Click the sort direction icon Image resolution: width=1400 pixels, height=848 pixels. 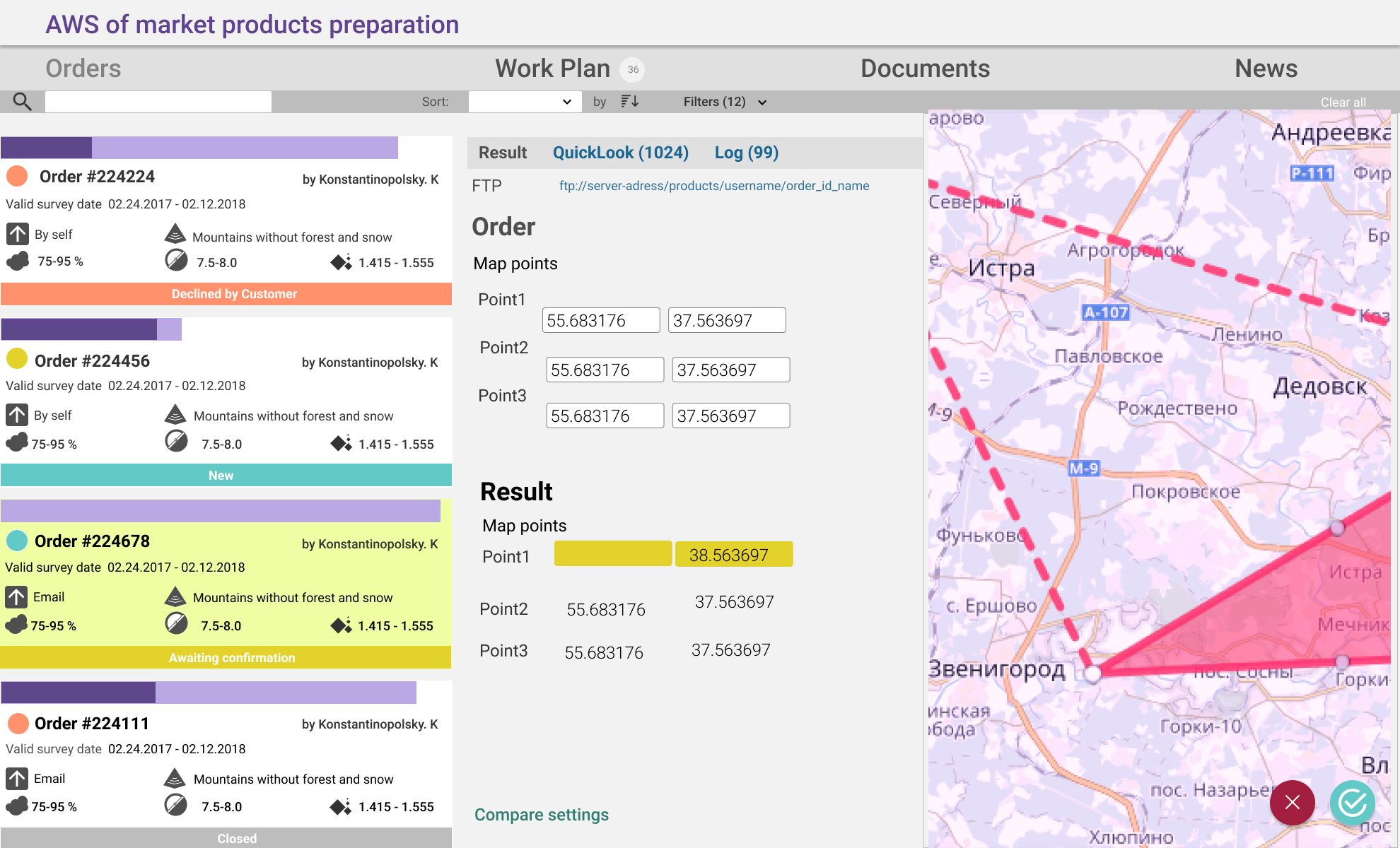pyautogui.click(x=629, y=102)
